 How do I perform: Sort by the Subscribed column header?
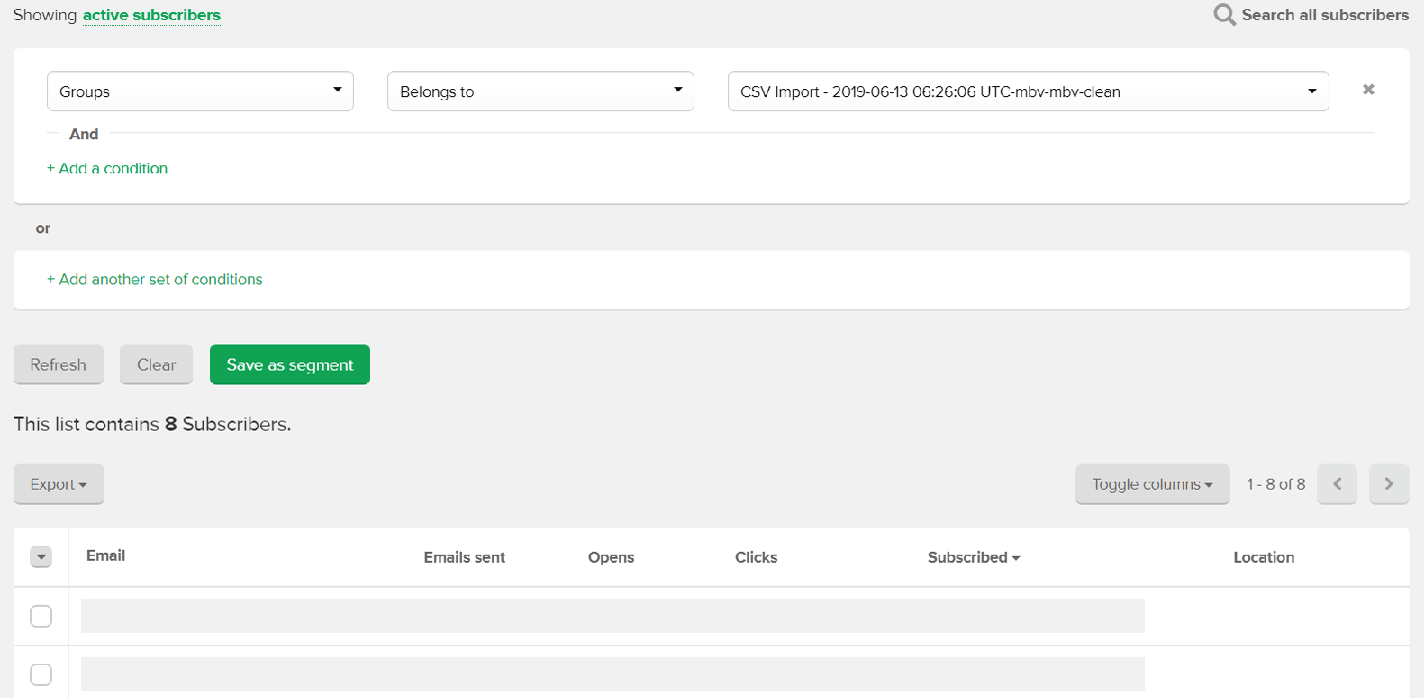click(x=973, y=557)
